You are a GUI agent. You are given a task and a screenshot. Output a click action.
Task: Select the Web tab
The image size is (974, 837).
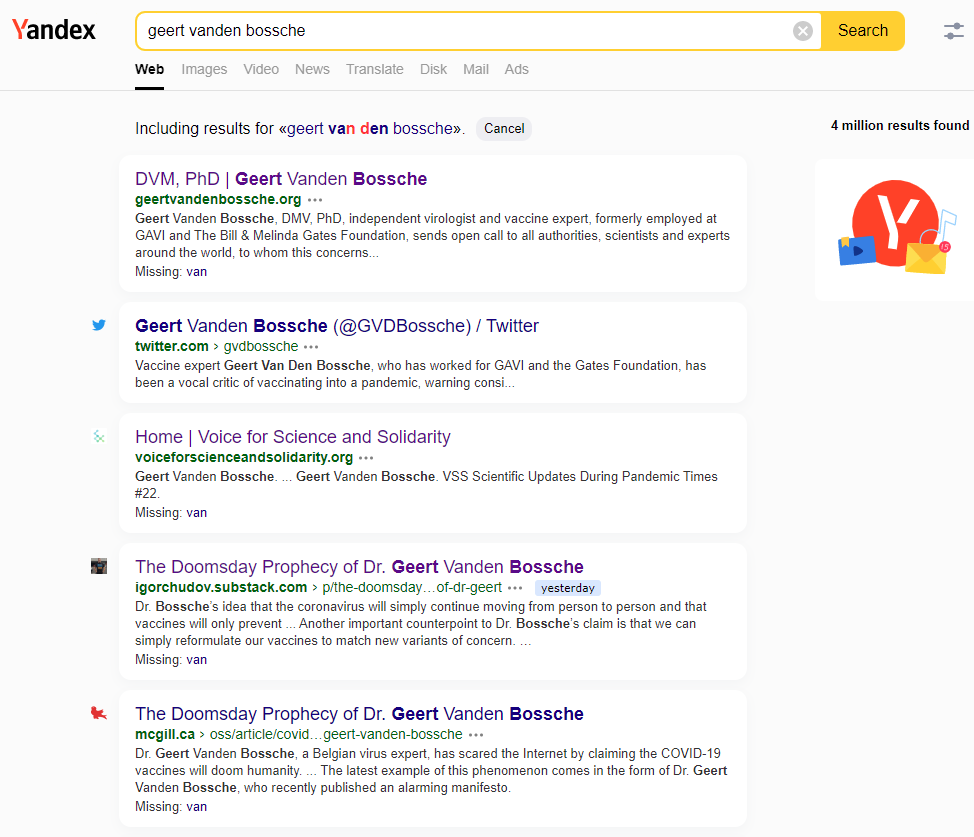[150, 70]
